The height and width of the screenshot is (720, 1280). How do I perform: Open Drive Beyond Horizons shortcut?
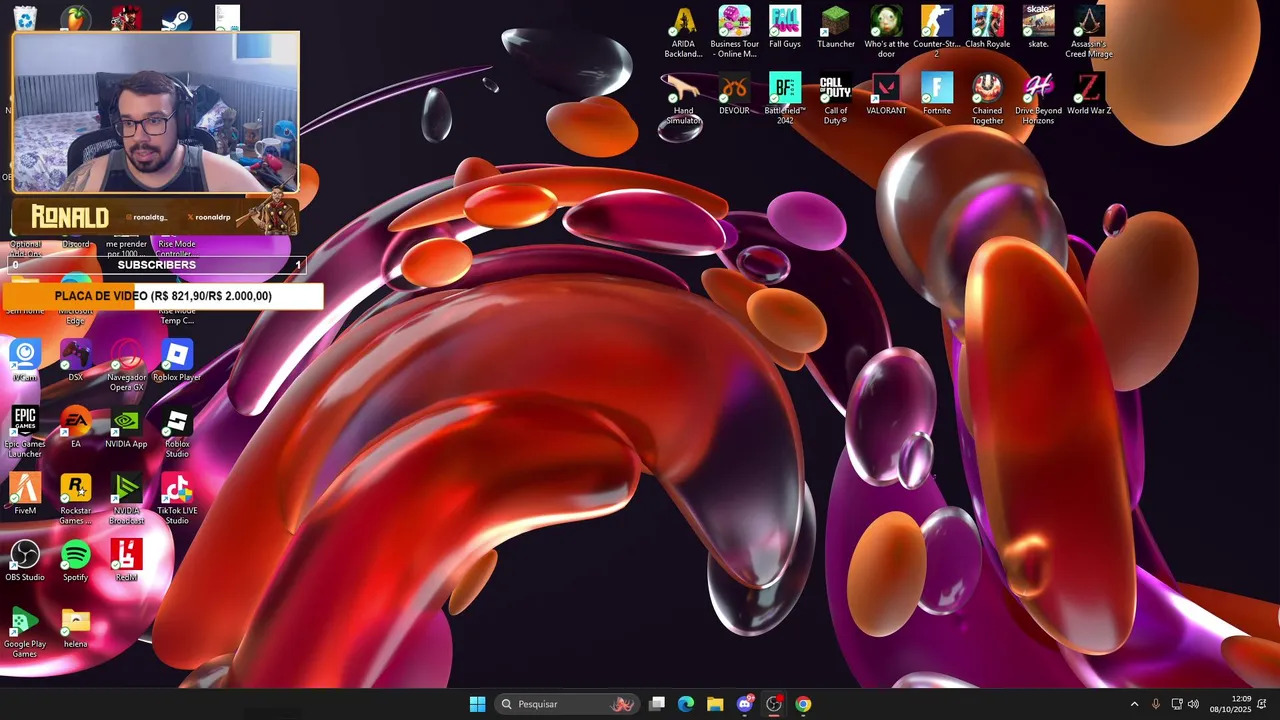tap(1038, 98)
